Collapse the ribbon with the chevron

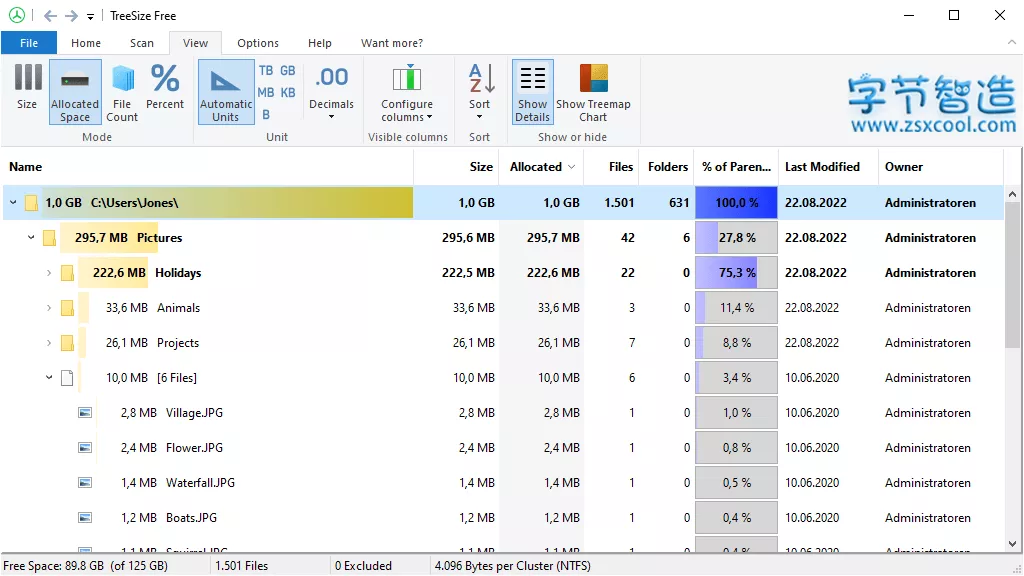(1012, 42)
